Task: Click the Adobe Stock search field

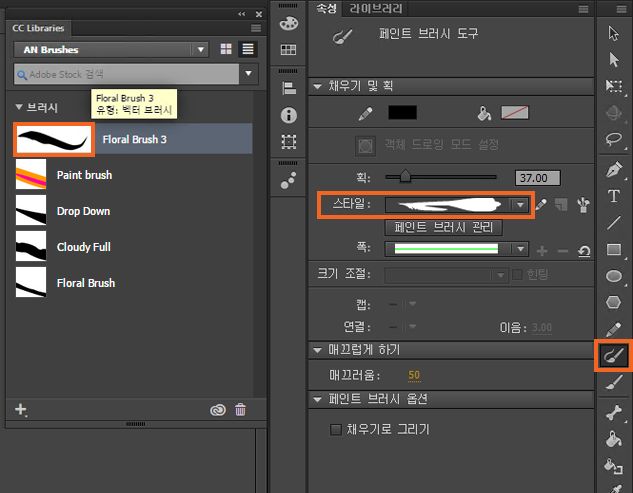Action: click(126, 74)
